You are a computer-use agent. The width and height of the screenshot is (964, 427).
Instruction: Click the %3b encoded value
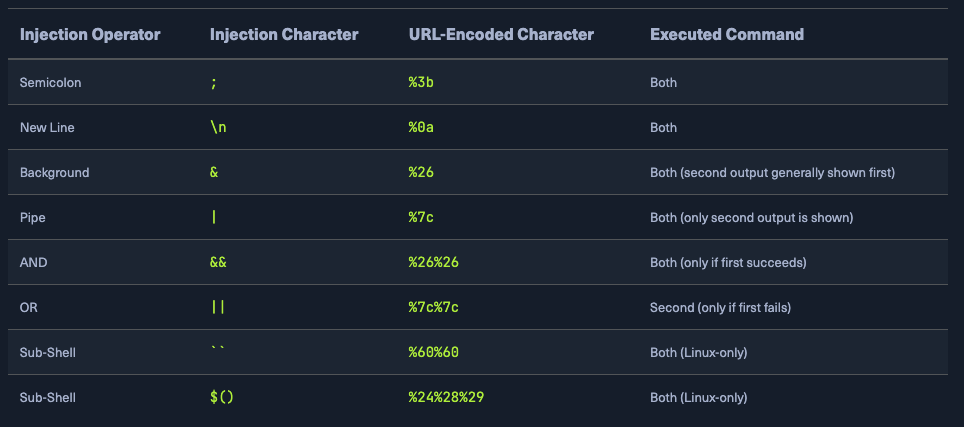coord(420,83)
